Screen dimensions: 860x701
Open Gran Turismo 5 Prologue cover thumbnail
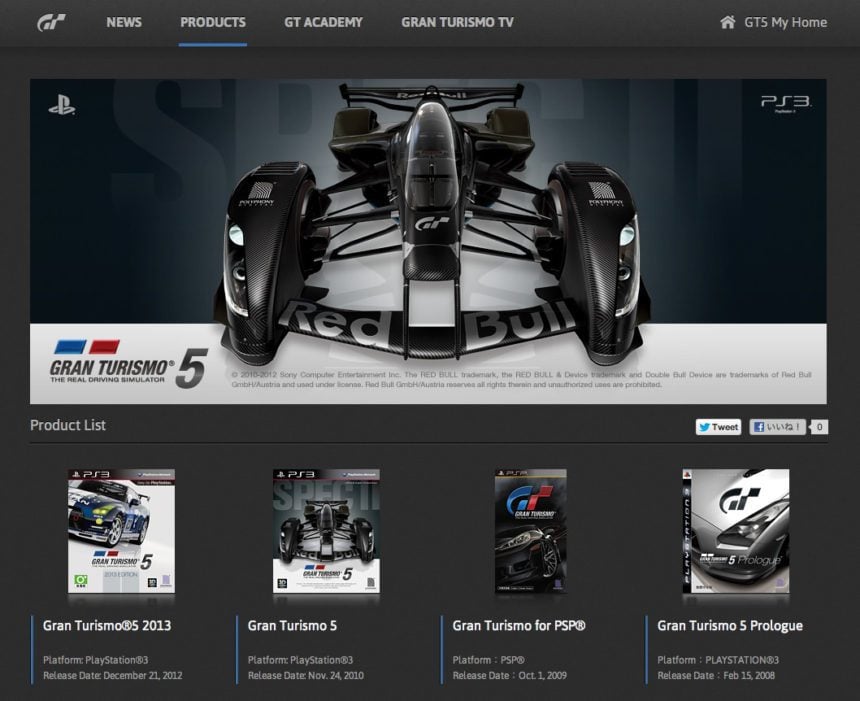tap(736, 531)
